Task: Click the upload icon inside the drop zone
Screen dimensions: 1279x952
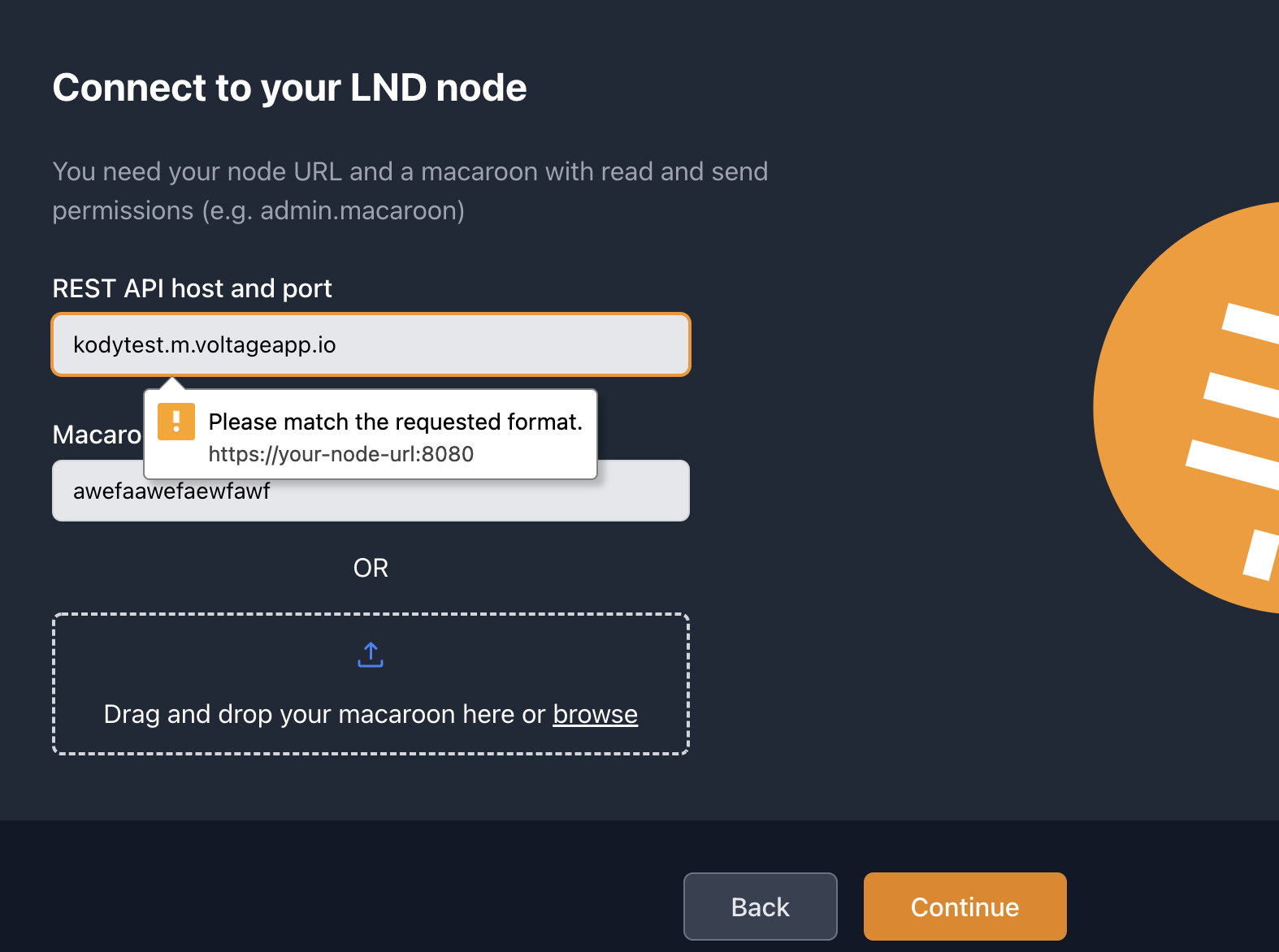Action: (x=371, y=654)
